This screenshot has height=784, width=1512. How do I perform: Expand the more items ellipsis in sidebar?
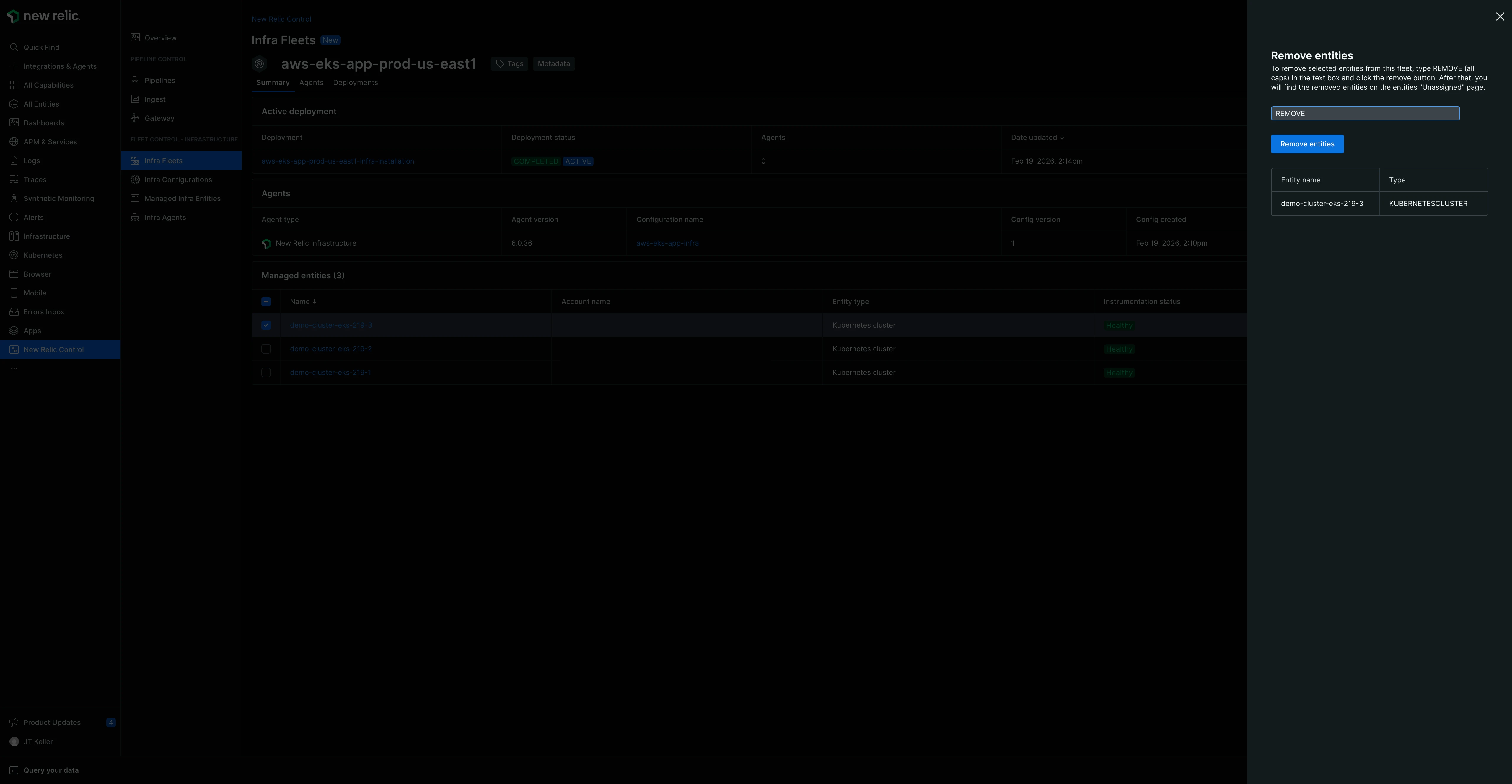point(14,368)
